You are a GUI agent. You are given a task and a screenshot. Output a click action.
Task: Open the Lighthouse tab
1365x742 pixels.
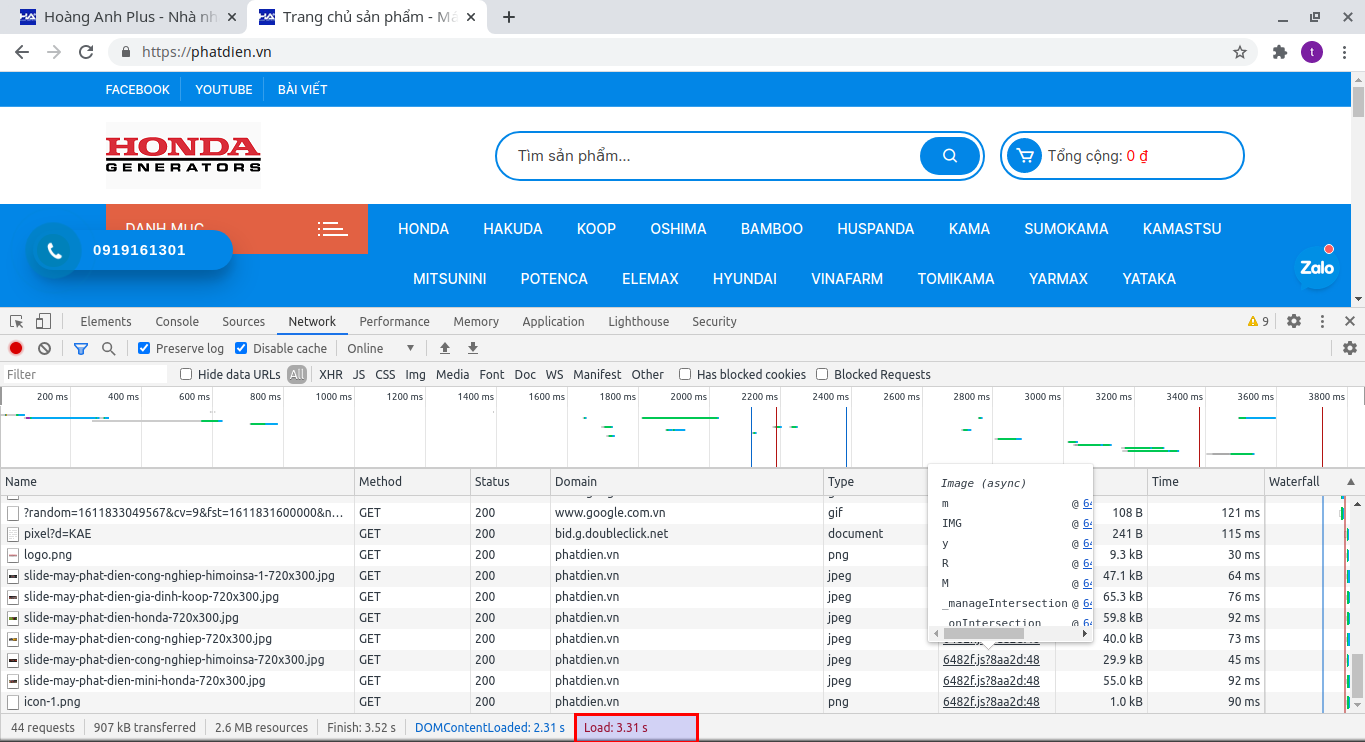click(639, 321)
